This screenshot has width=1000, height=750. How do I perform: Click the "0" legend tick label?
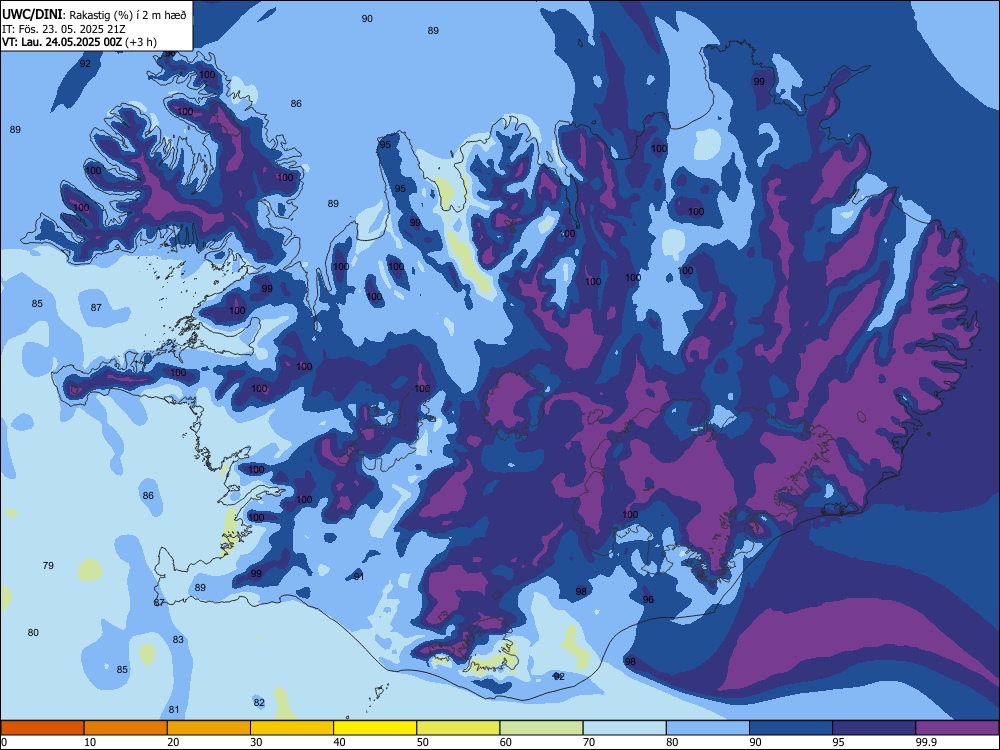coord(4,742)
